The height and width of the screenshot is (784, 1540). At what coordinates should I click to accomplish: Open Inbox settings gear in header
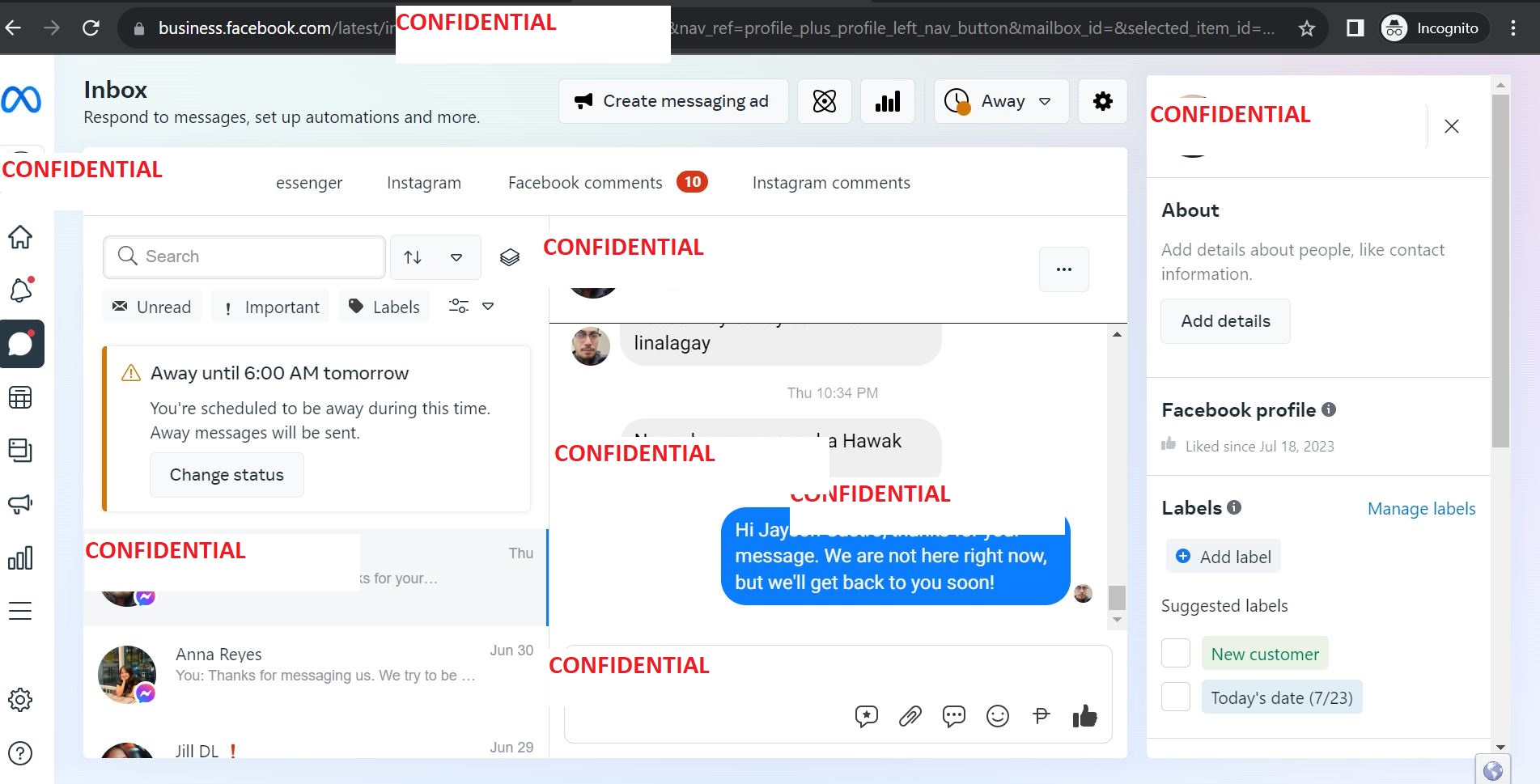[x=1103, y=101]
